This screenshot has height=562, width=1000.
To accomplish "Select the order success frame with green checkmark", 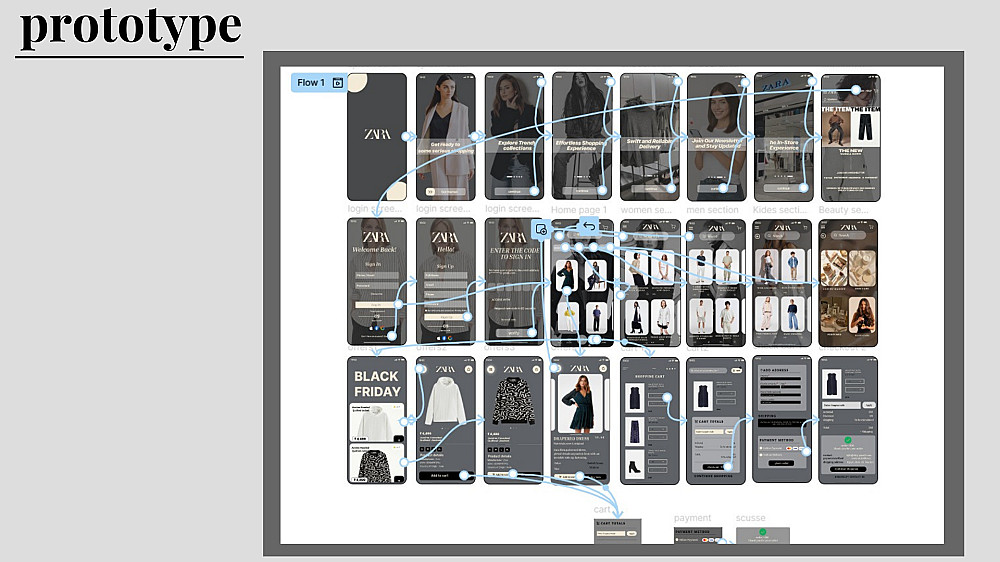I will (848, 420).
